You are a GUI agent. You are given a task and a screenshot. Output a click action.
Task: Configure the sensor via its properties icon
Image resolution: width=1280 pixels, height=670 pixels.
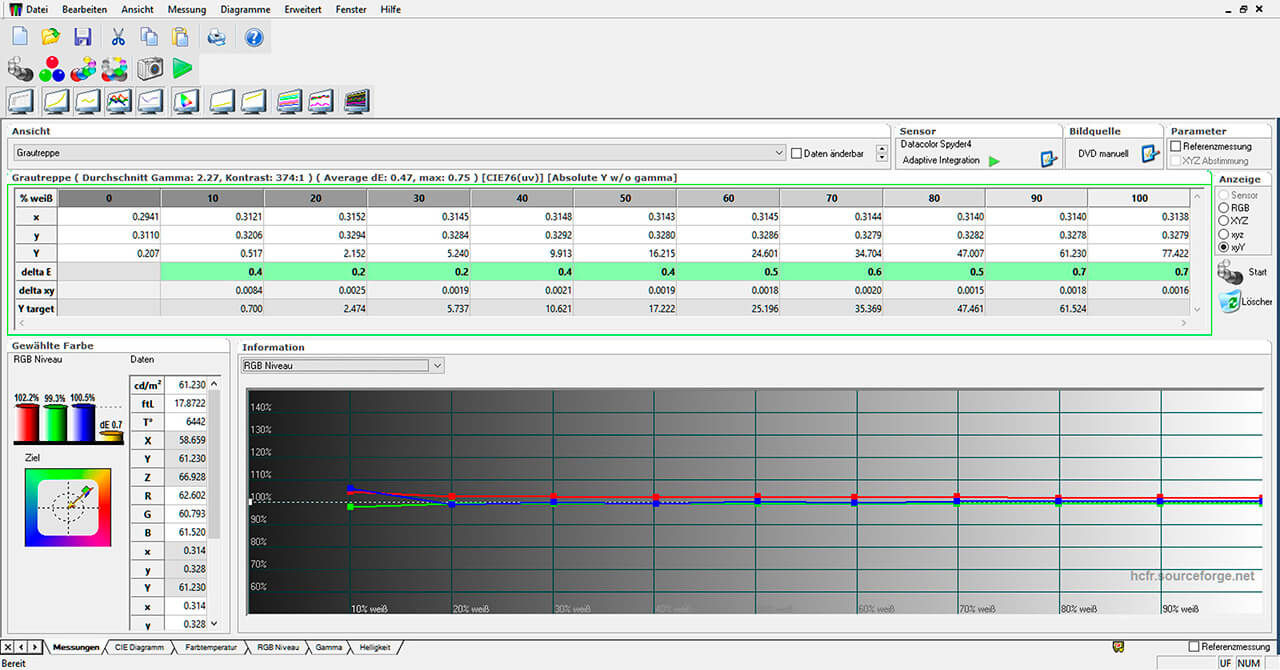pyautogui.click(x=1048, y=159)
